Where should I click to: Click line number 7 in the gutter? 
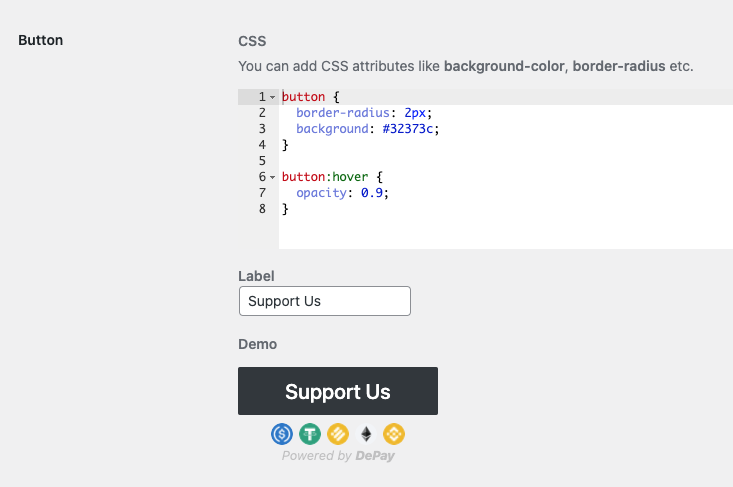click(x=262, y=193)
